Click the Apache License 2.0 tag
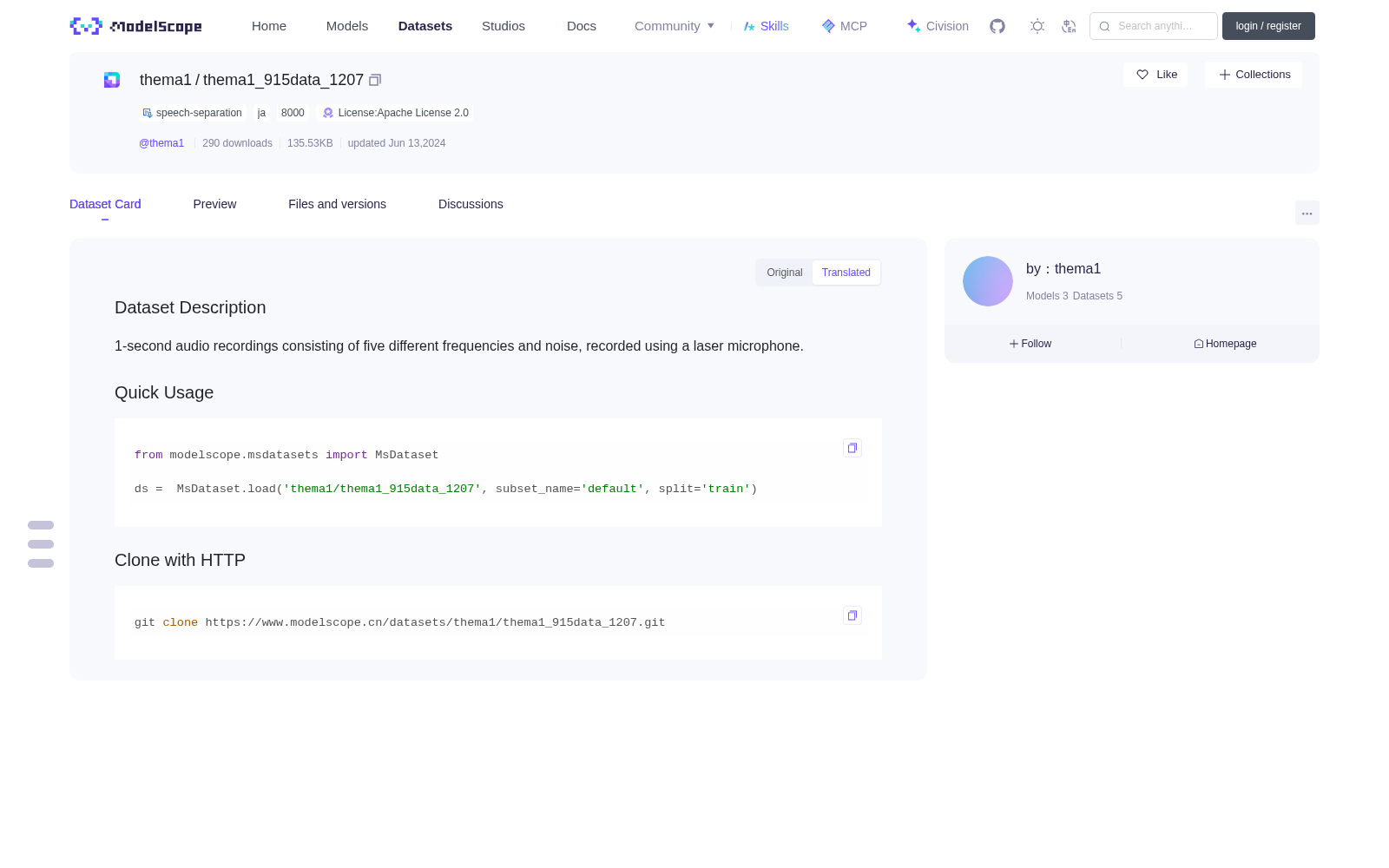1389x868 pixels. pos(396,113)
